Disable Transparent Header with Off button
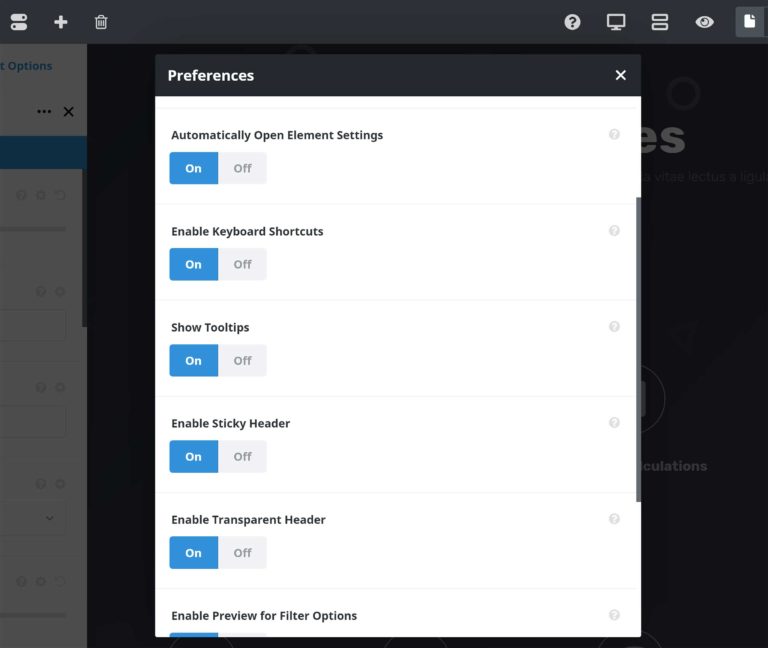 (x=242, y=552)
